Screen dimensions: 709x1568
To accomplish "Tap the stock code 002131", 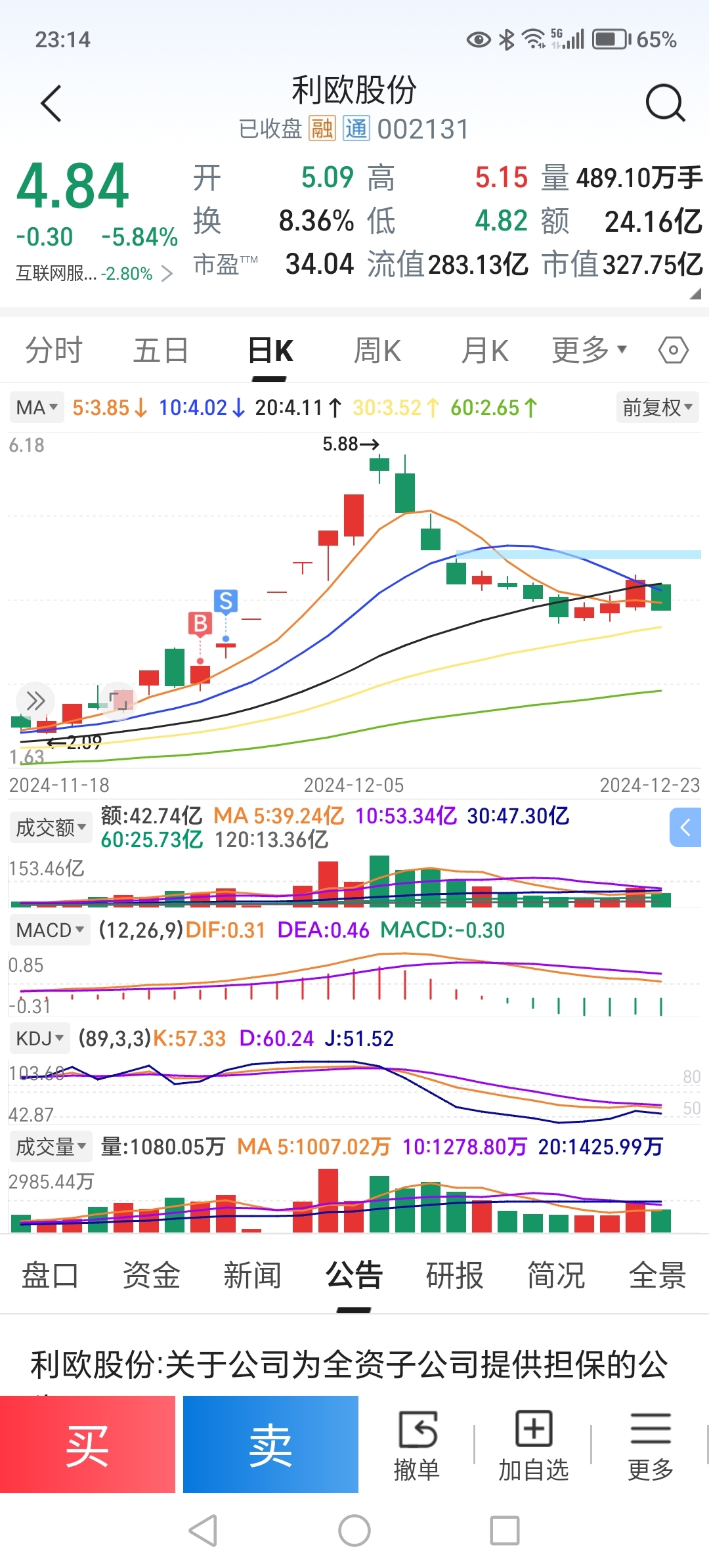I will click(423, 129).
